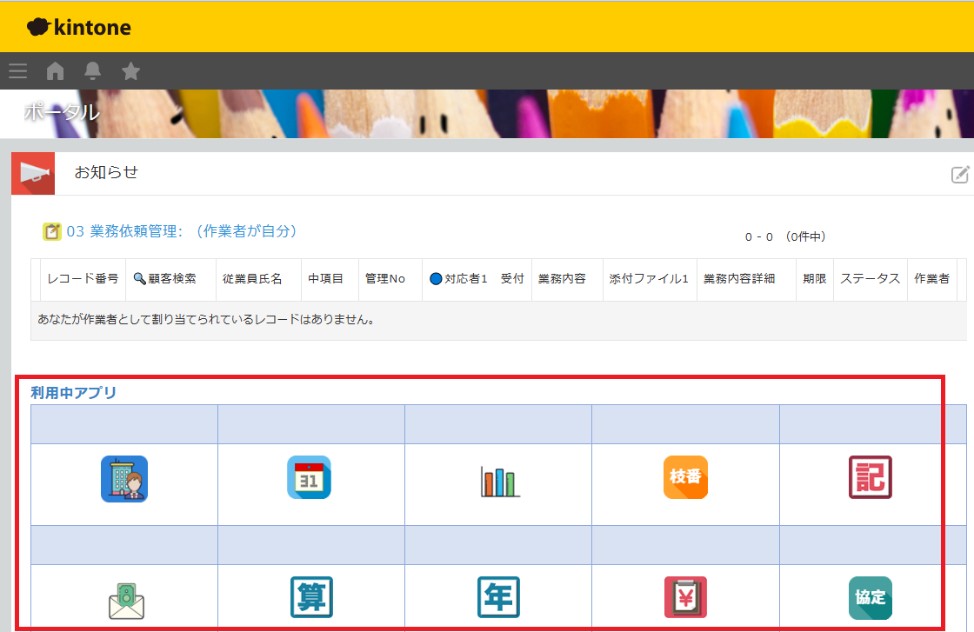Open the money envelope app icon
This screenshot has width=974, height=632.
click(x=126, y=601)
